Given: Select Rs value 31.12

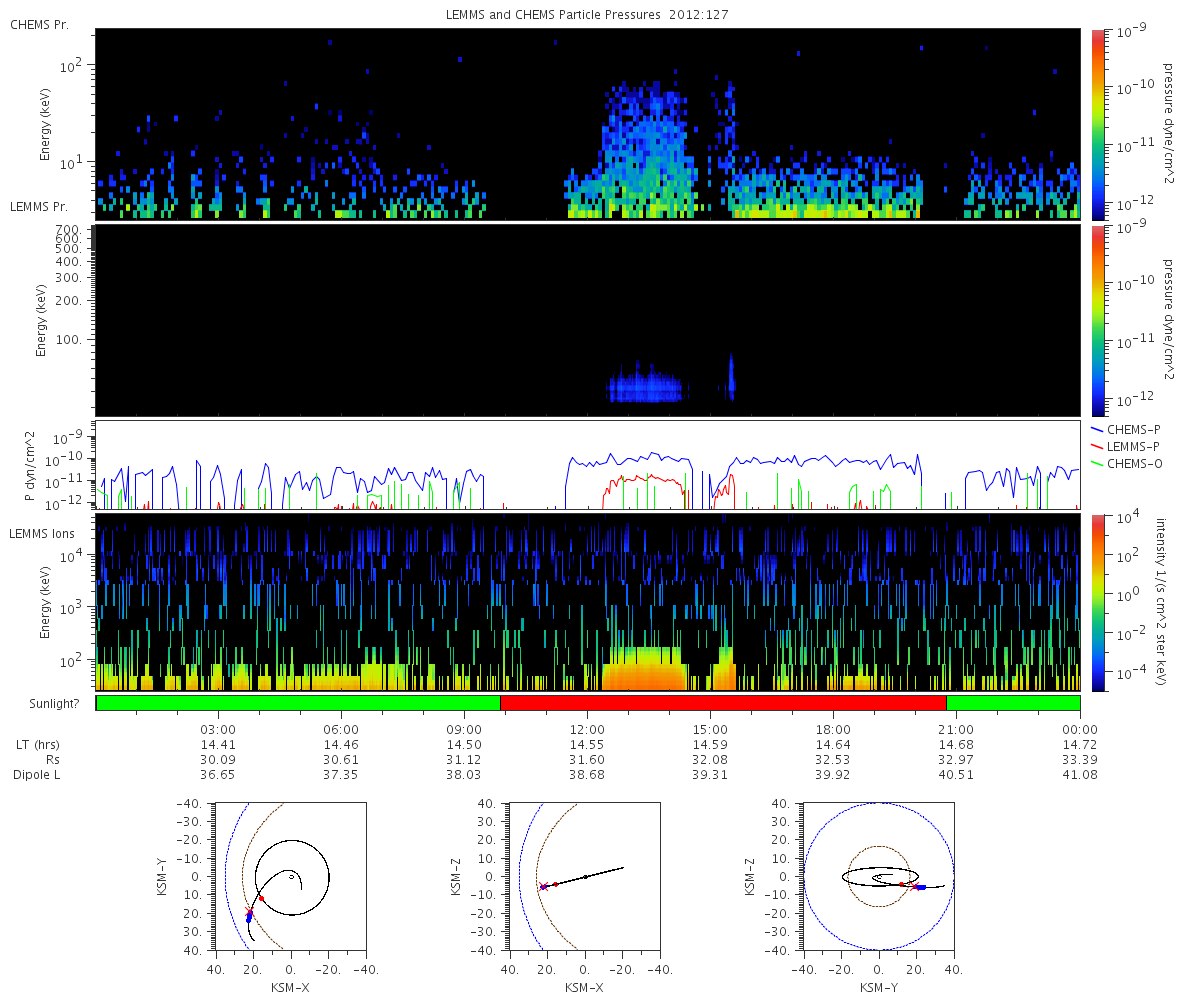Looking at the screenshot, I should pos(464,760).
